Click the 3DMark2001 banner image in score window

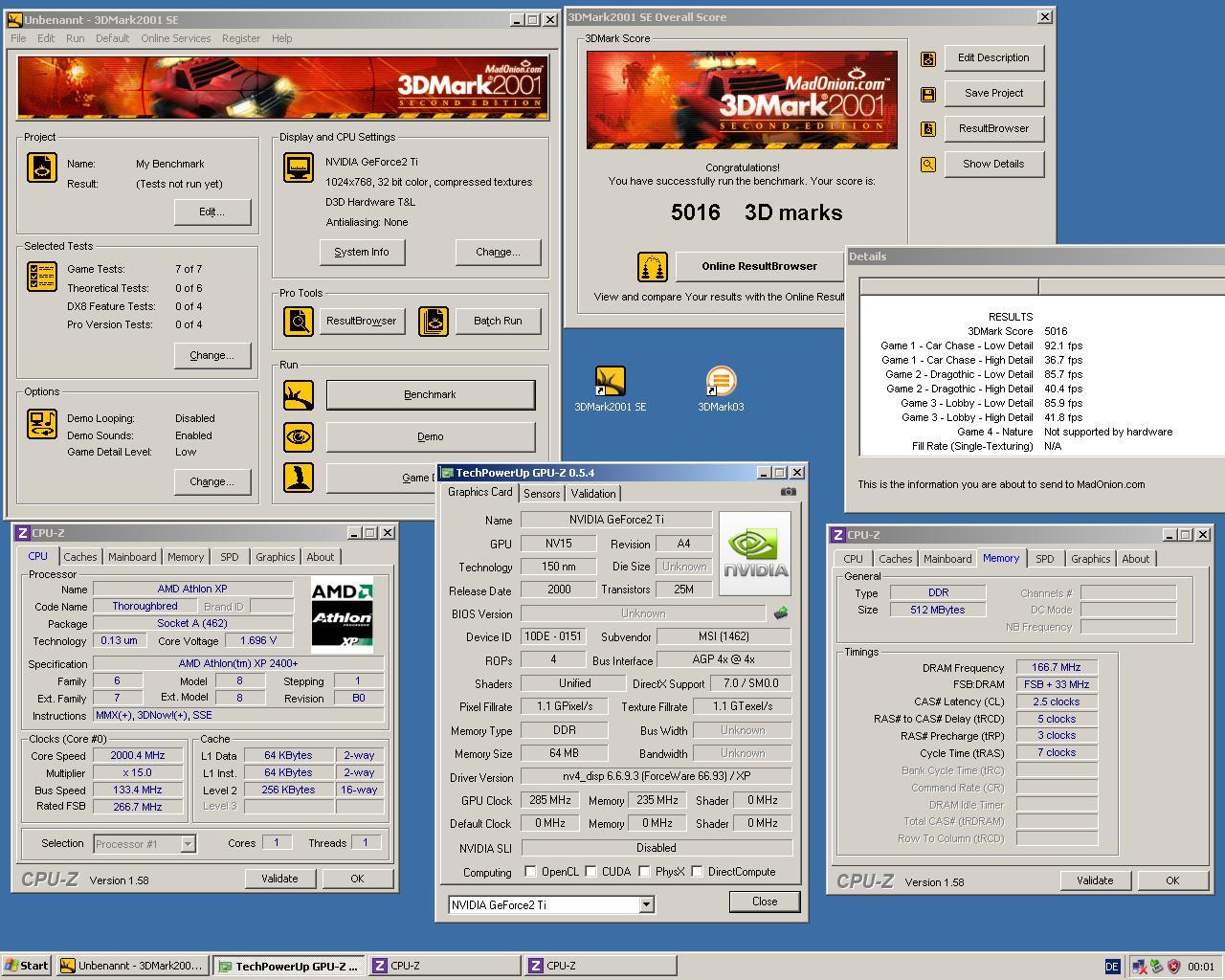742,100
